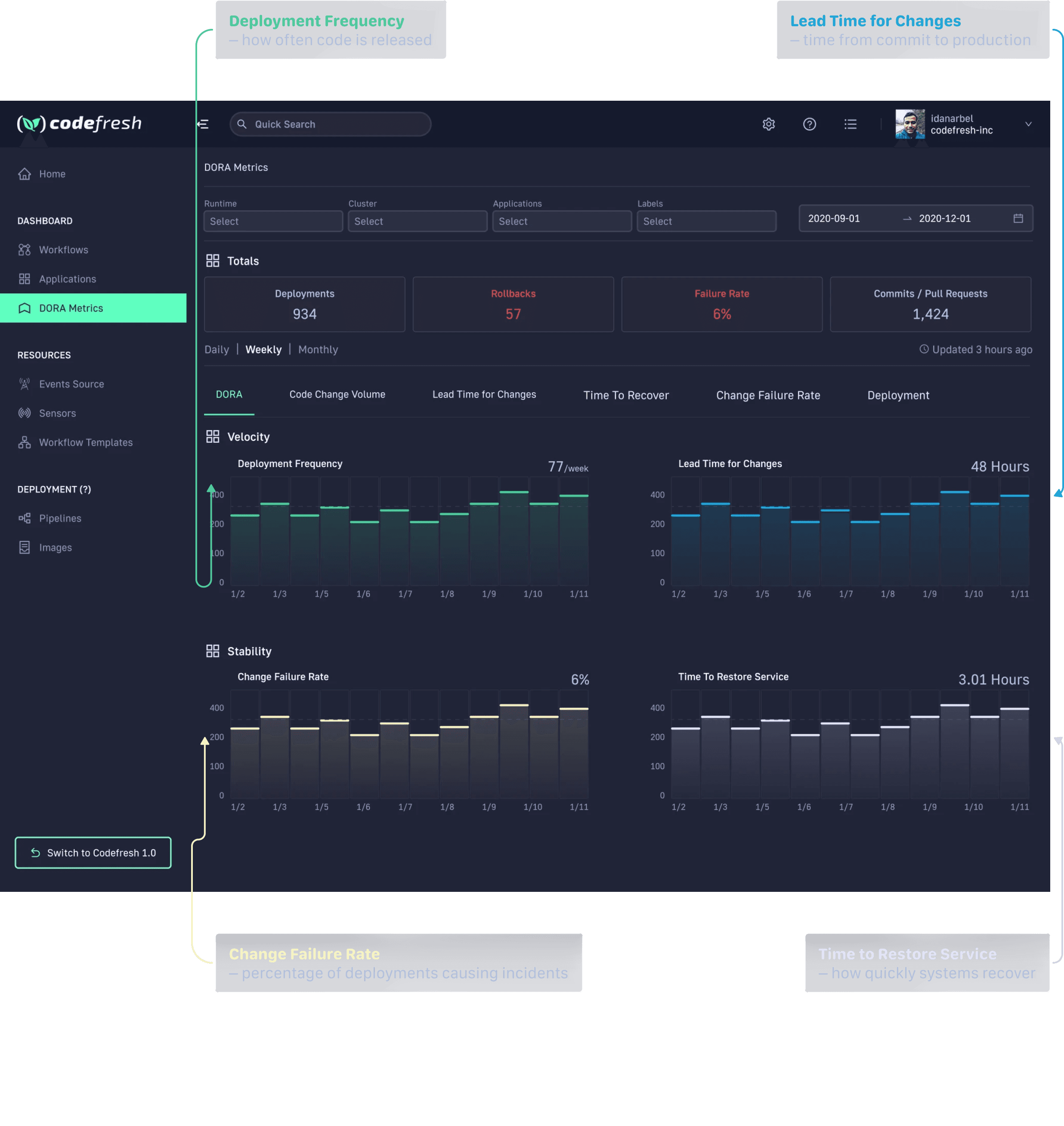This screenshot has width=1064, height=1126.
Task: Collapse the sidebar with the hamburger arrow icon
Action: click(203, 124)
